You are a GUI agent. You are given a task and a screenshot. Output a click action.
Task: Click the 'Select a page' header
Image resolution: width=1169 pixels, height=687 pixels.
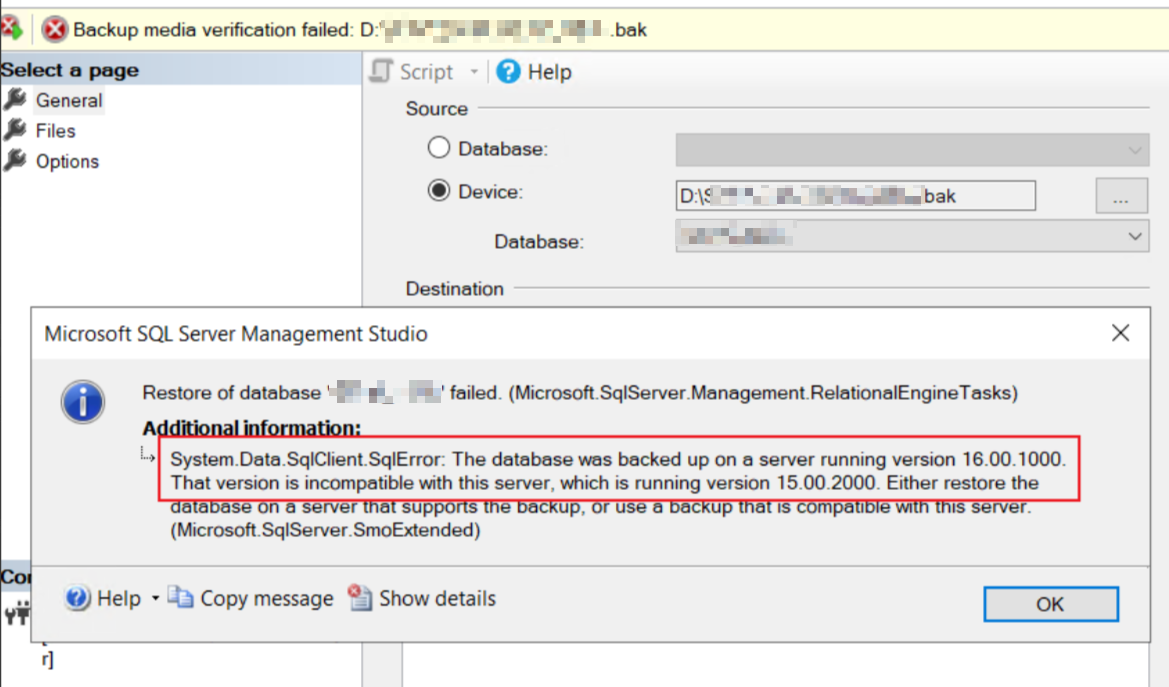pyautogui.click(x=69, y=70)
